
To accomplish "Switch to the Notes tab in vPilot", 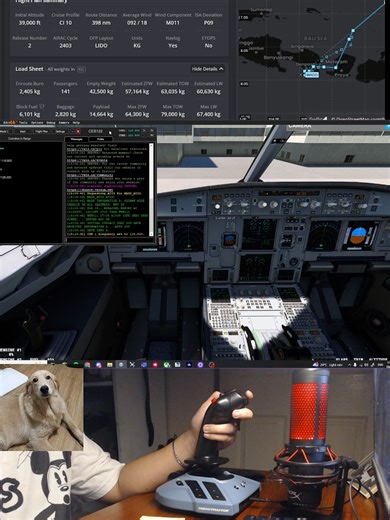I will point(100,139).
